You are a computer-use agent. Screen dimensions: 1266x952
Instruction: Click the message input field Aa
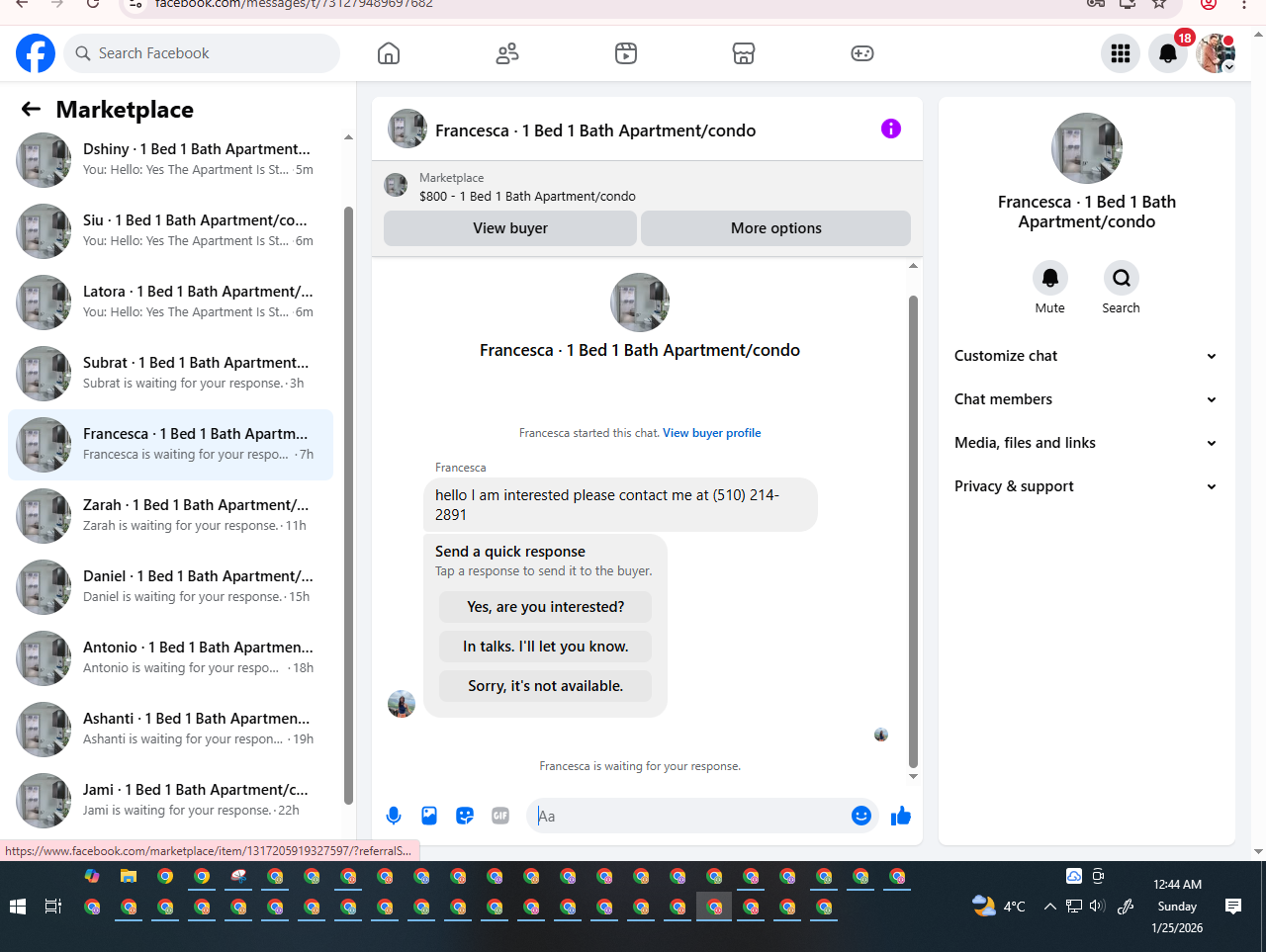click(x=688, y=816)
